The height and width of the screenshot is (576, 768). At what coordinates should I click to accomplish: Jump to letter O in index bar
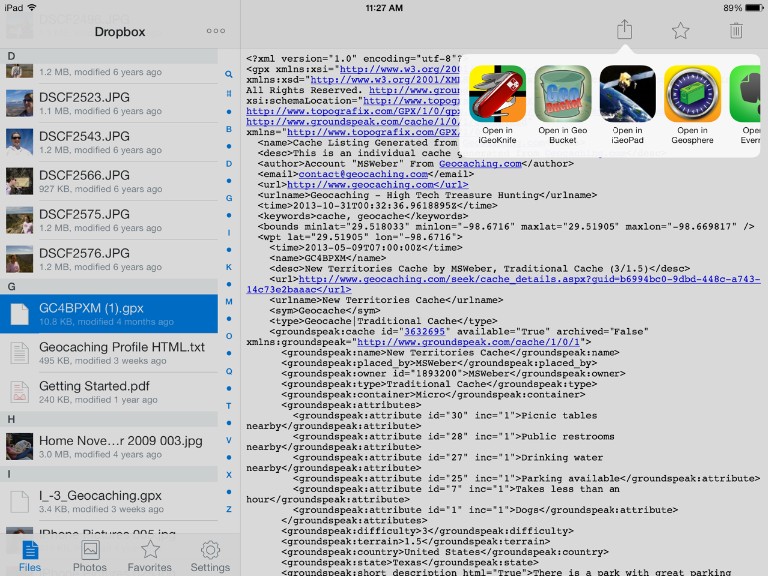pyautogui.click(x=229, y=336)
